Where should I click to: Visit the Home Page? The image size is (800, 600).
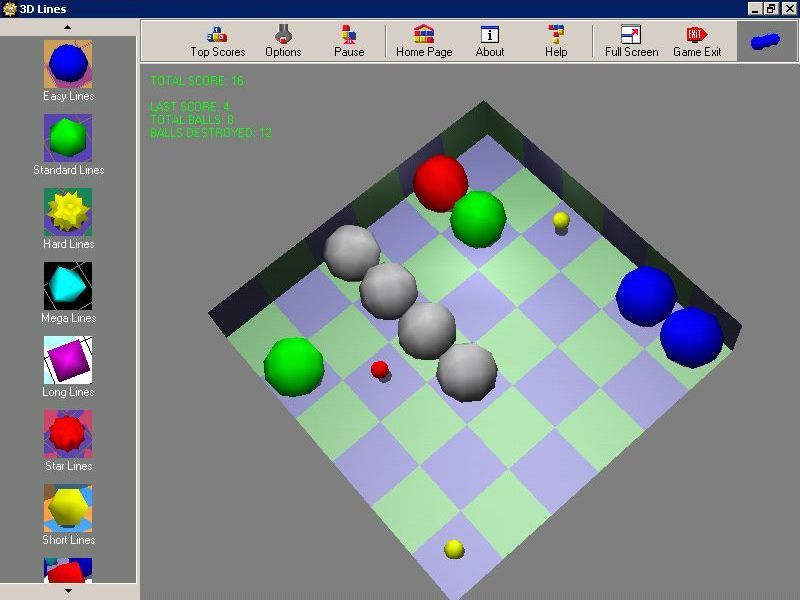tap(424, 41)
